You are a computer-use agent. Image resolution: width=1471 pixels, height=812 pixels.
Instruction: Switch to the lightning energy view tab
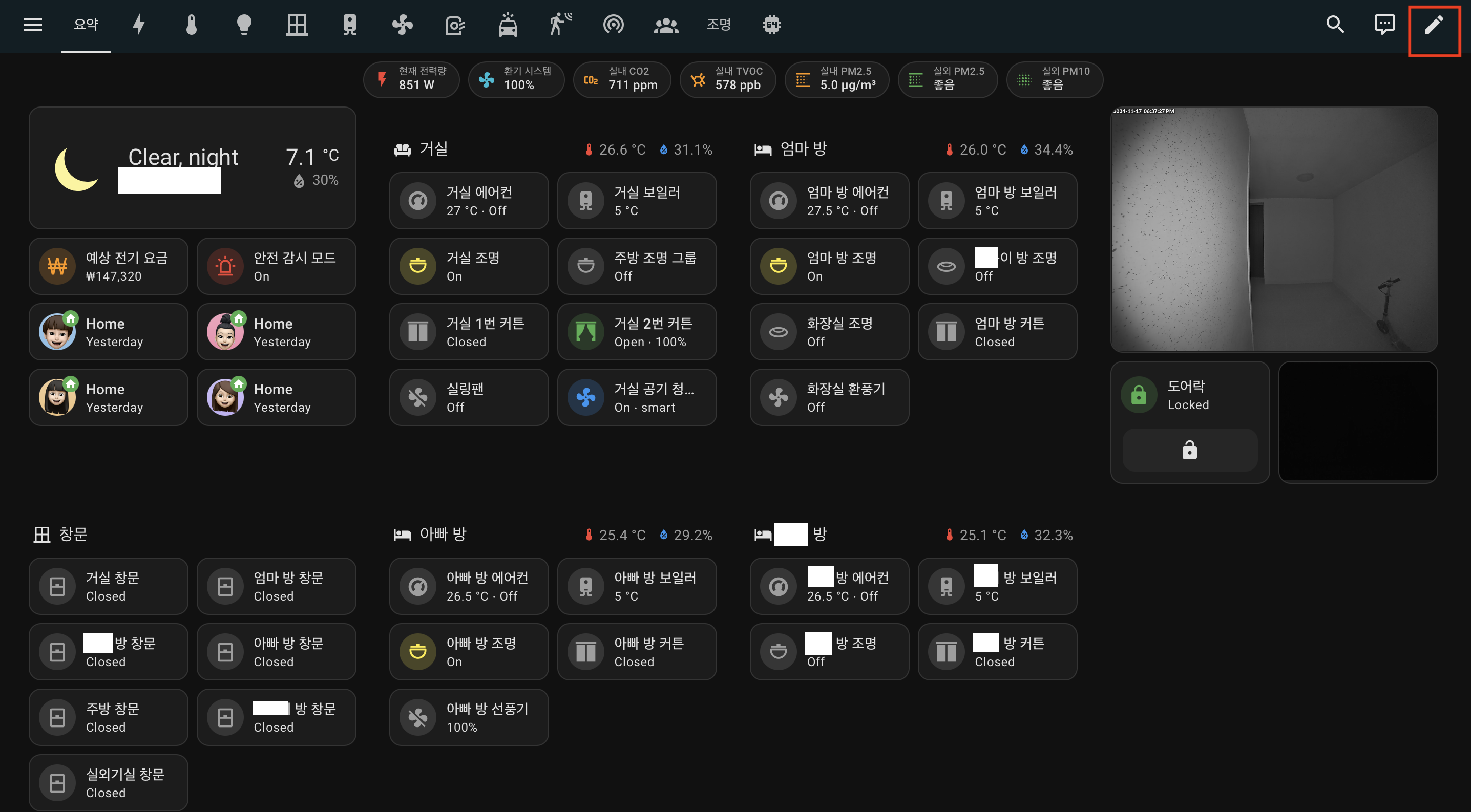[x=139, y=25]
